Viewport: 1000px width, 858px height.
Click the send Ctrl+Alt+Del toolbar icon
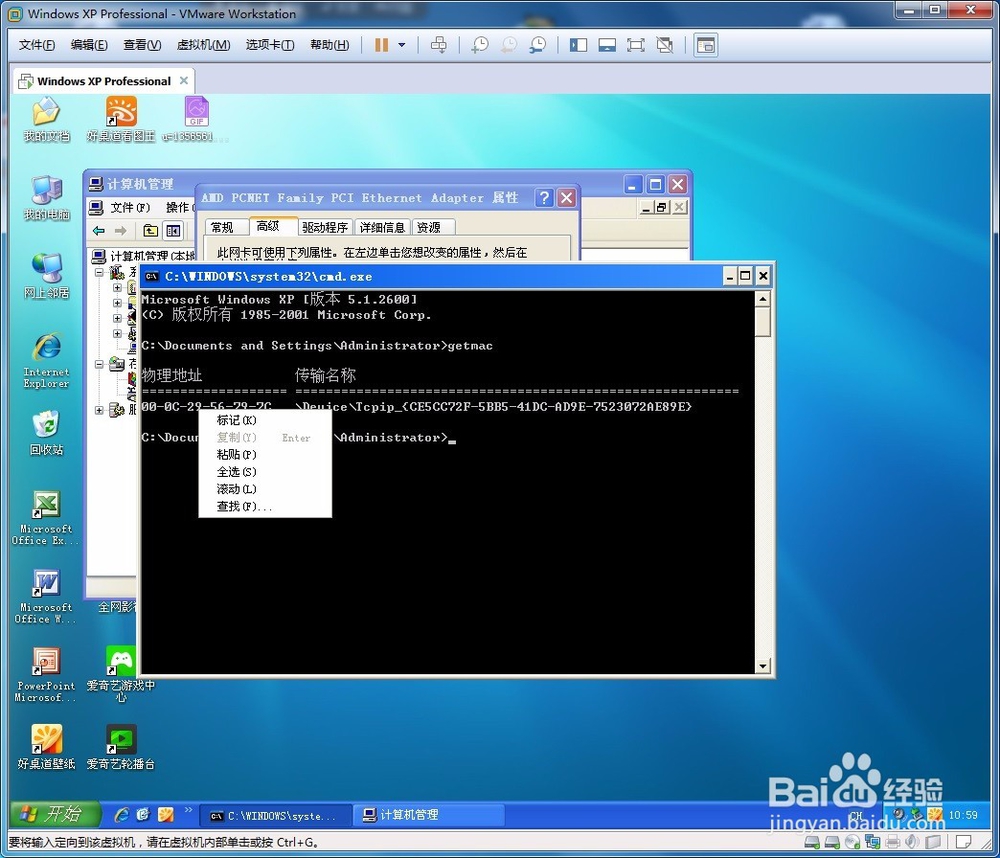tap(439, 45)
